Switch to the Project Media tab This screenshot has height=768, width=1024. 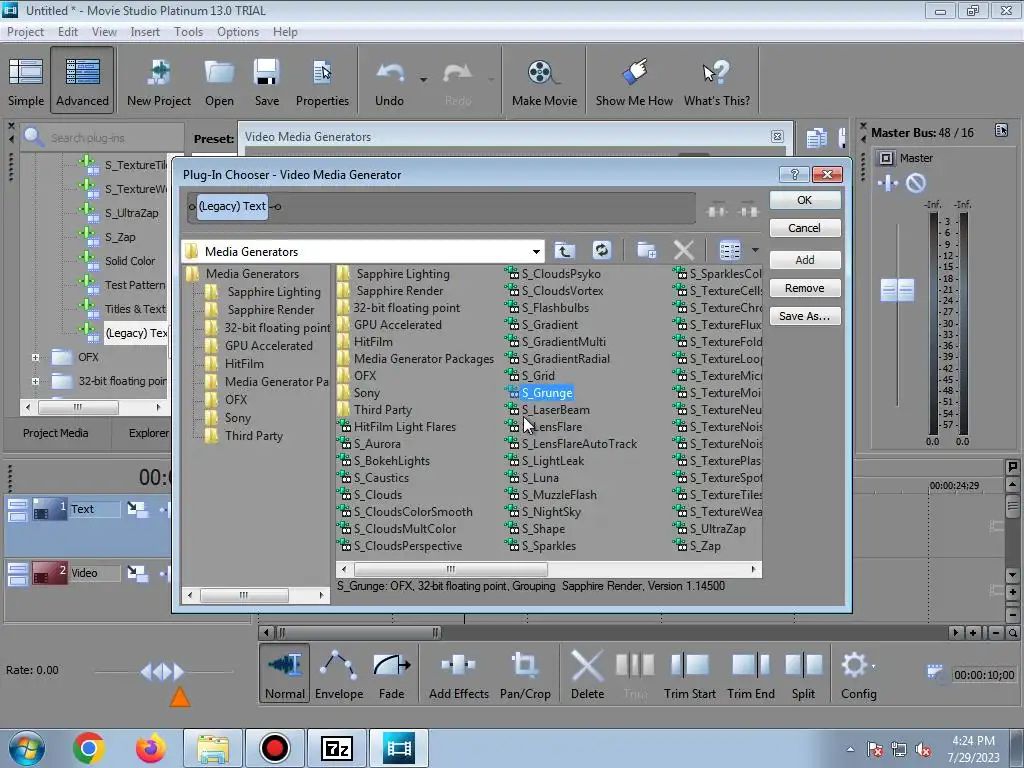pyautogui.click(x=56, y=433)
